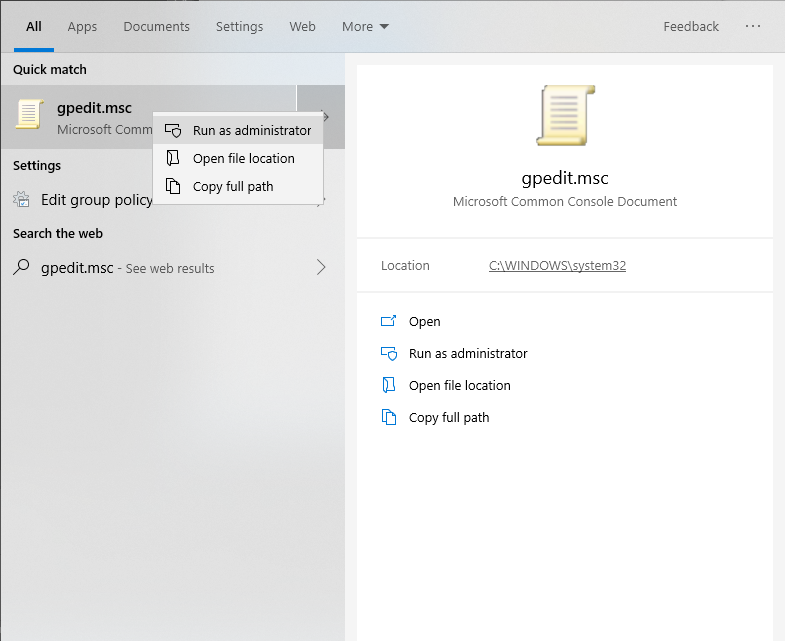The height and width of the screenshot is (641, 785).
Task: Click the large gpedit.msc document icon in preview pane
Action: [565, 116]
